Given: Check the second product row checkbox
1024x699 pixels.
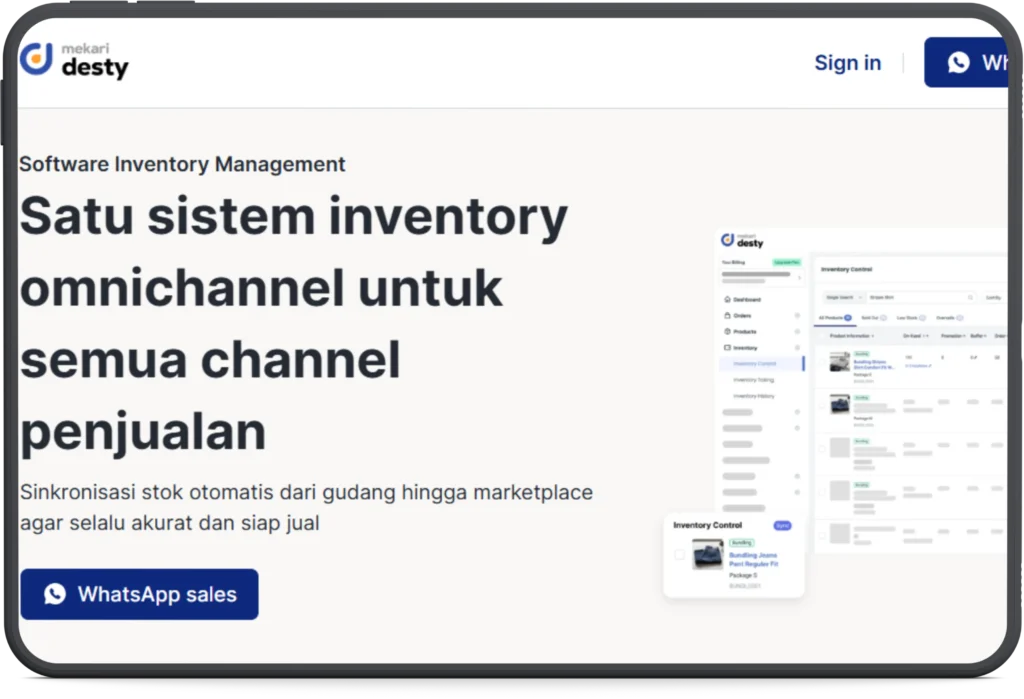Looking at the screenshot, I should tap(822, 405).
